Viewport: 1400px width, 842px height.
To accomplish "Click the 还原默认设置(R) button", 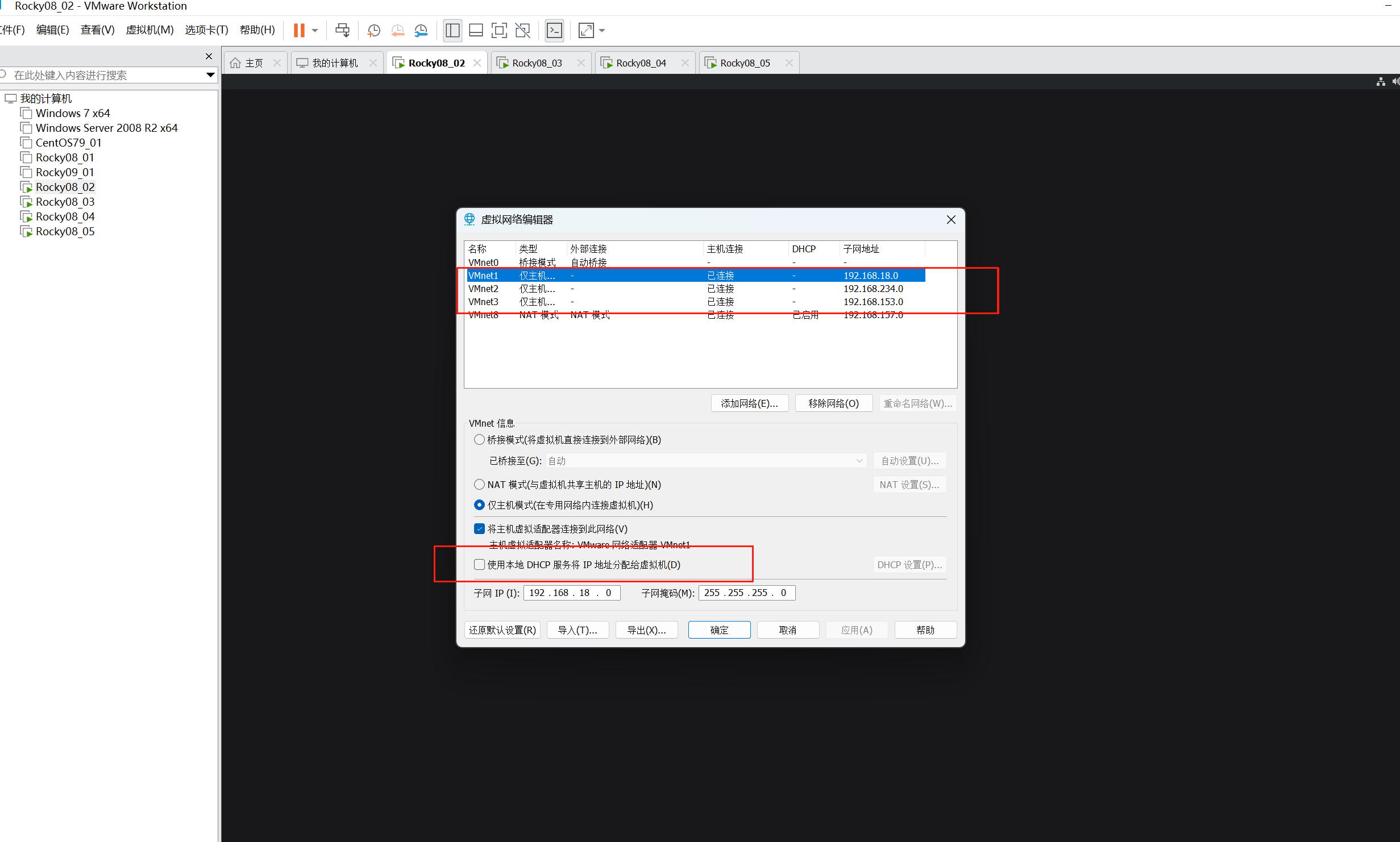I will (x=502, y=630).
